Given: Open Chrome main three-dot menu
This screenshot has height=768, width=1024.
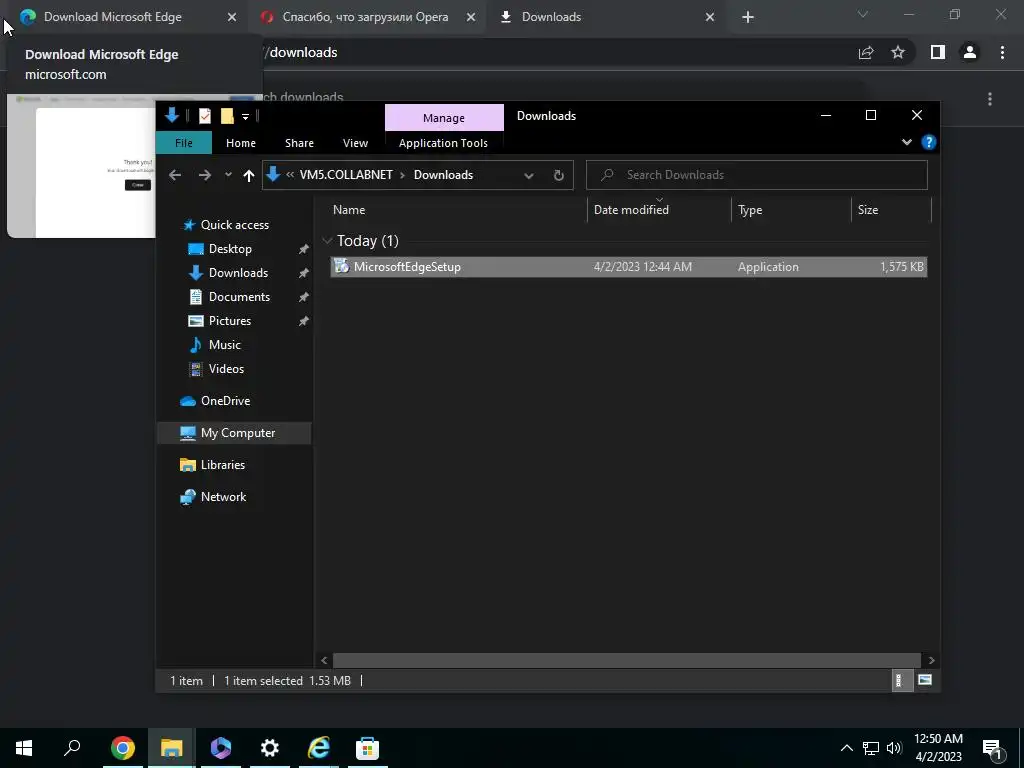Looking at the screenshot, I should click(x=1002, y=52).
